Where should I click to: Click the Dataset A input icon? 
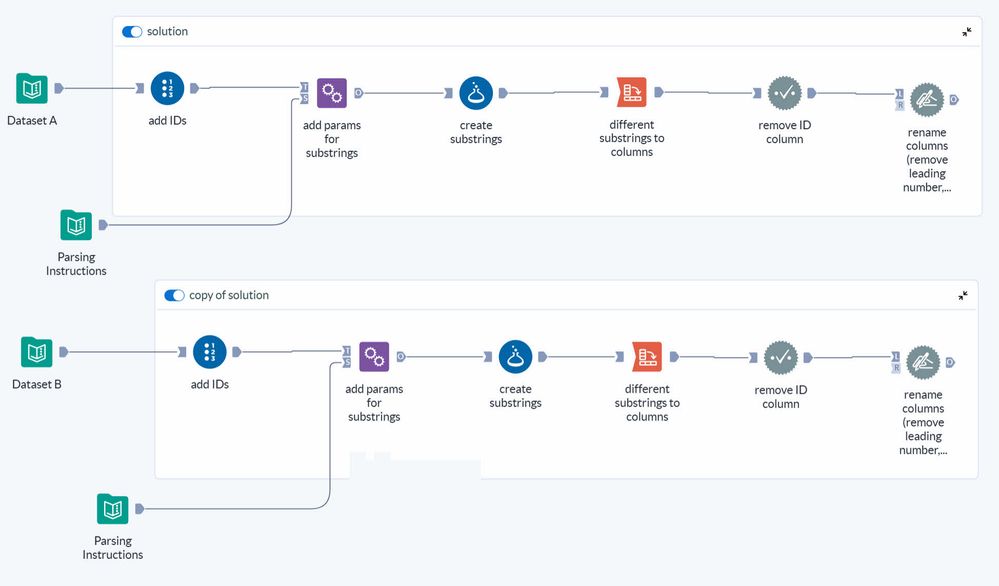[32, 89]
